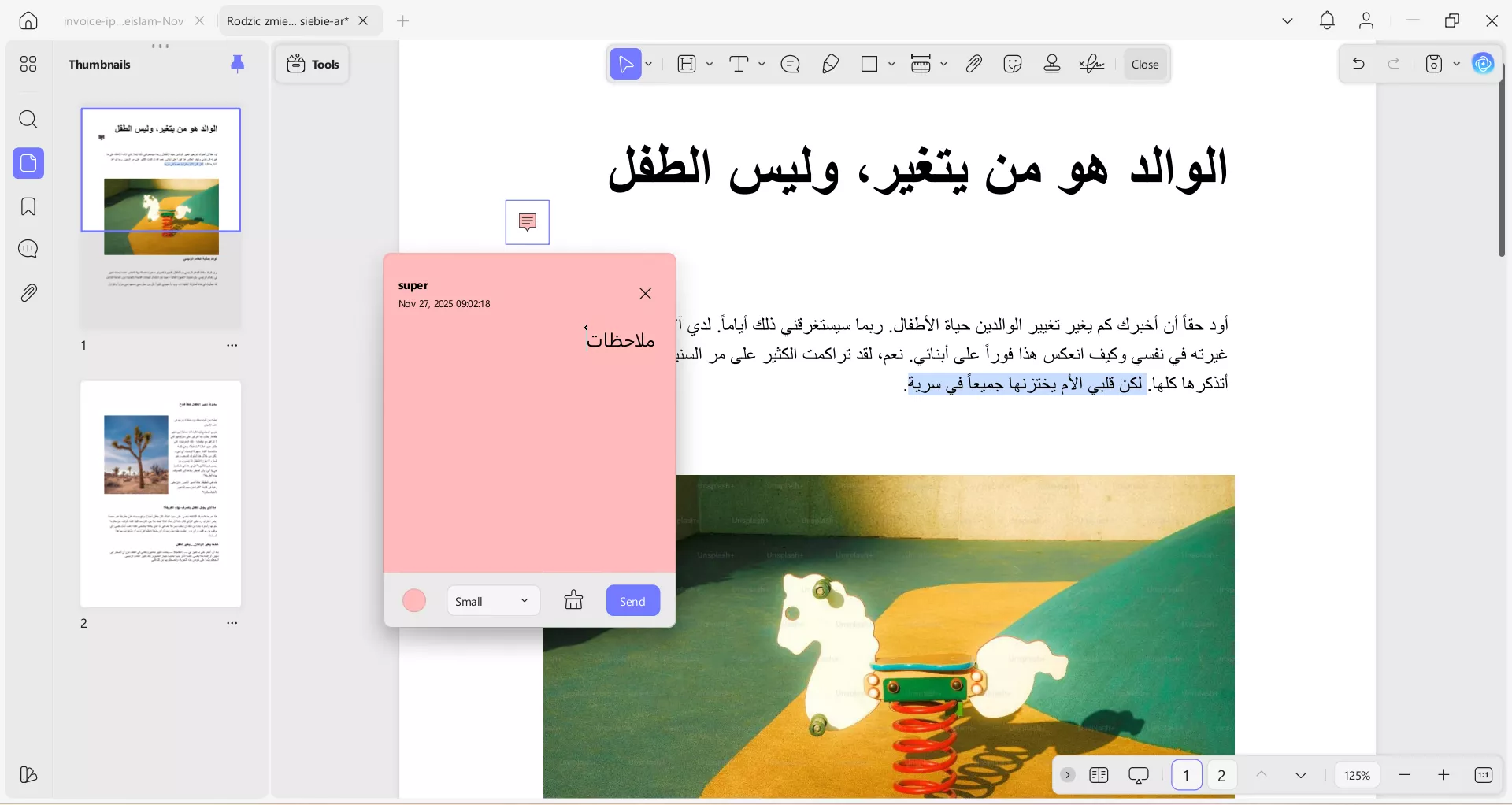Close the invoice-ip...eislam-Nov tab
The image size is (1512, 805).
pyautogui.click(x=200, y=21)
